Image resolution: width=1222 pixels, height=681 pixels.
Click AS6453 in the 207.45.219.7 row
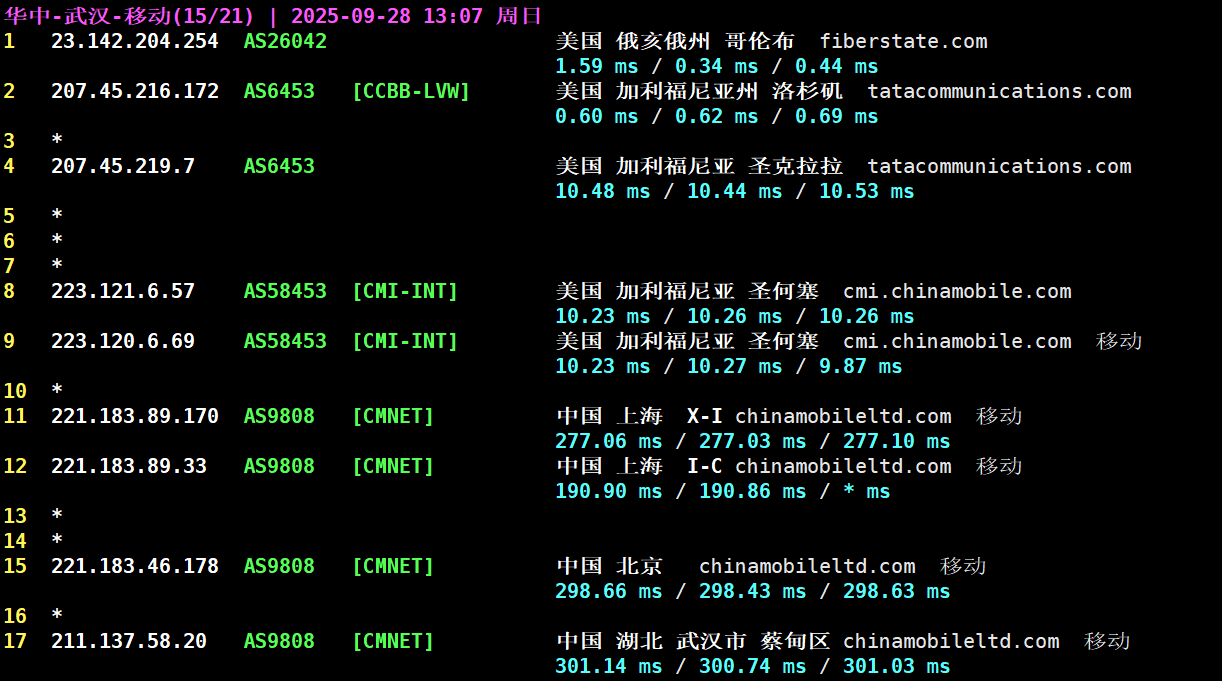point(279,166)
